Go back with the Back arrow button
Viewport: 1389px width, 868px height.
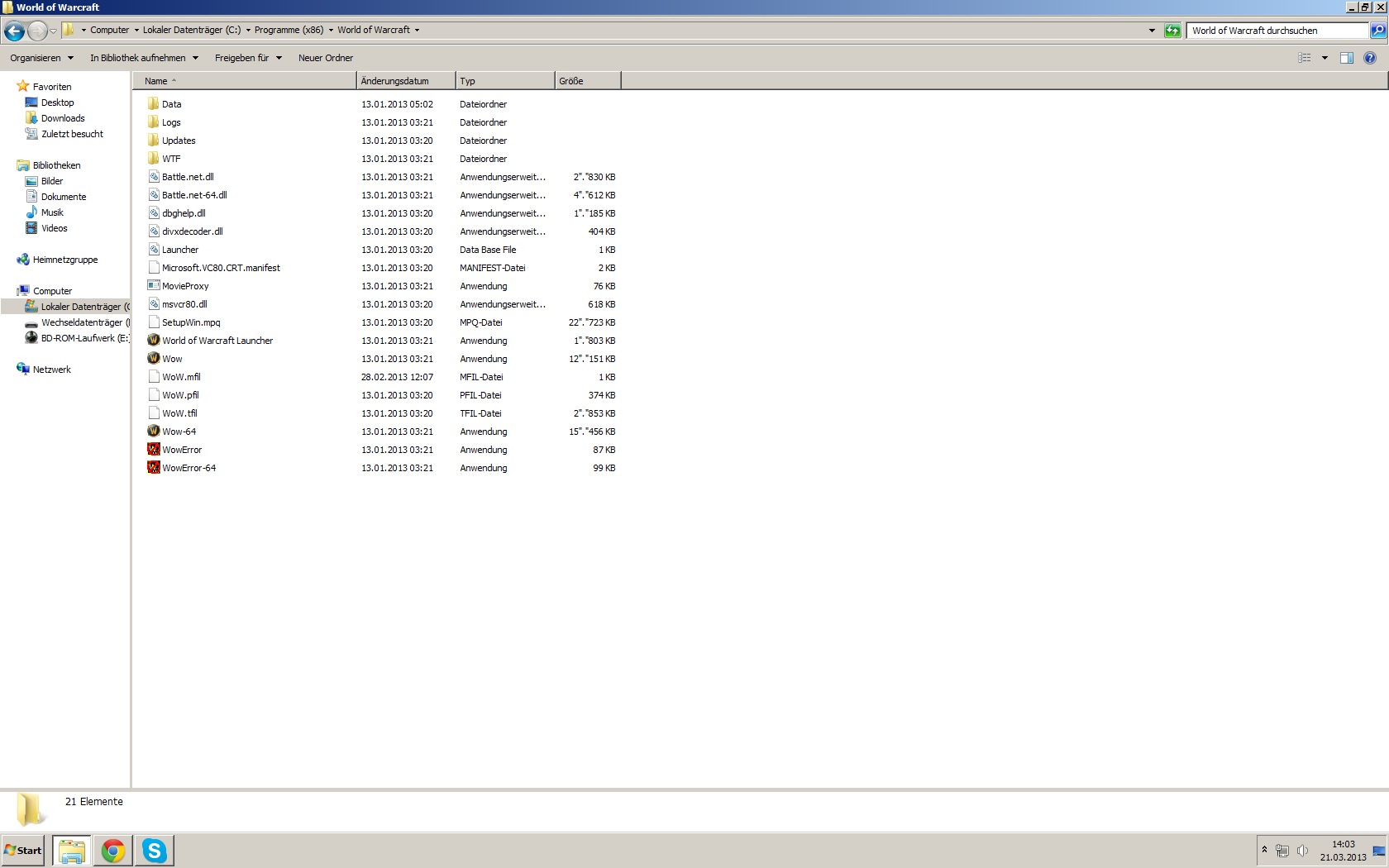pyautogui.click(x=14, y=31)
